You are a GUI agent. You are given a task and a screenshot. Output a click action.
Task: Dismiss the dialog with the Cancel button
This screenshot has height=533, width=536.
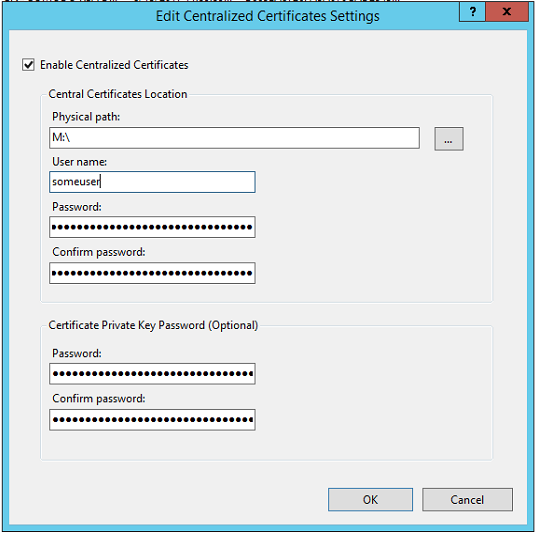[x=467, y=499]
